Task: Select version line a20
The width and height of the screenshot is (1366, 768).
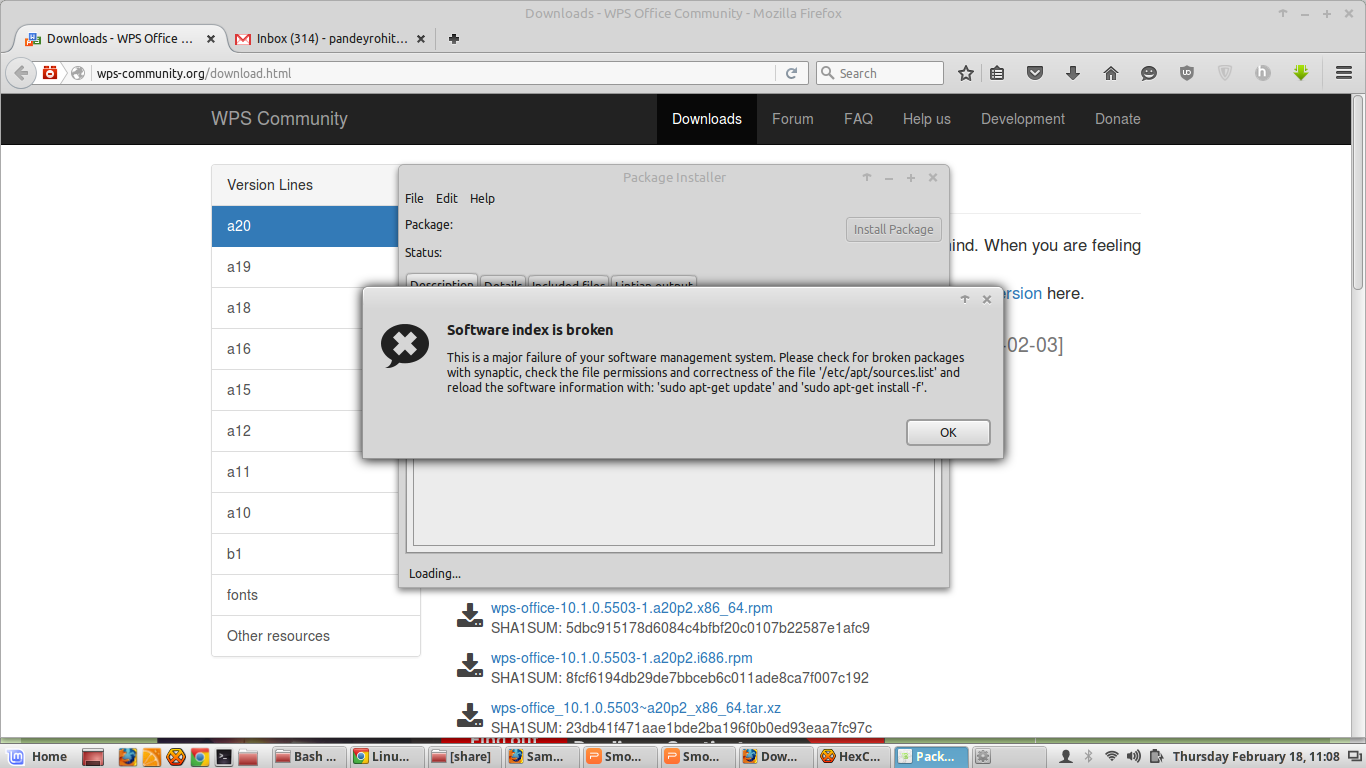Action: [305, 226]
